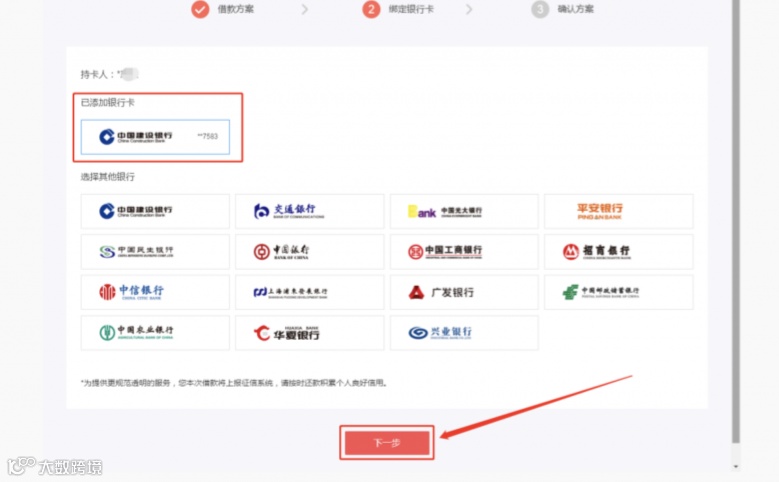
Task: Choose ICBC (中国工商银行)
Action: coord(464,251)
